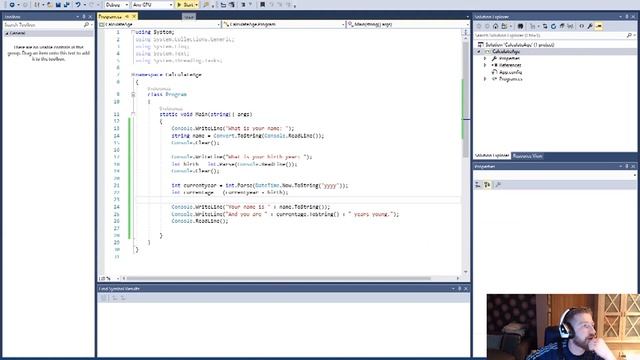Image resolution: width=640 pixels, height=360 pixels.
Task: Select App.config in Solution Explorer
Action: pyautogui.click(x=510, y=72)
